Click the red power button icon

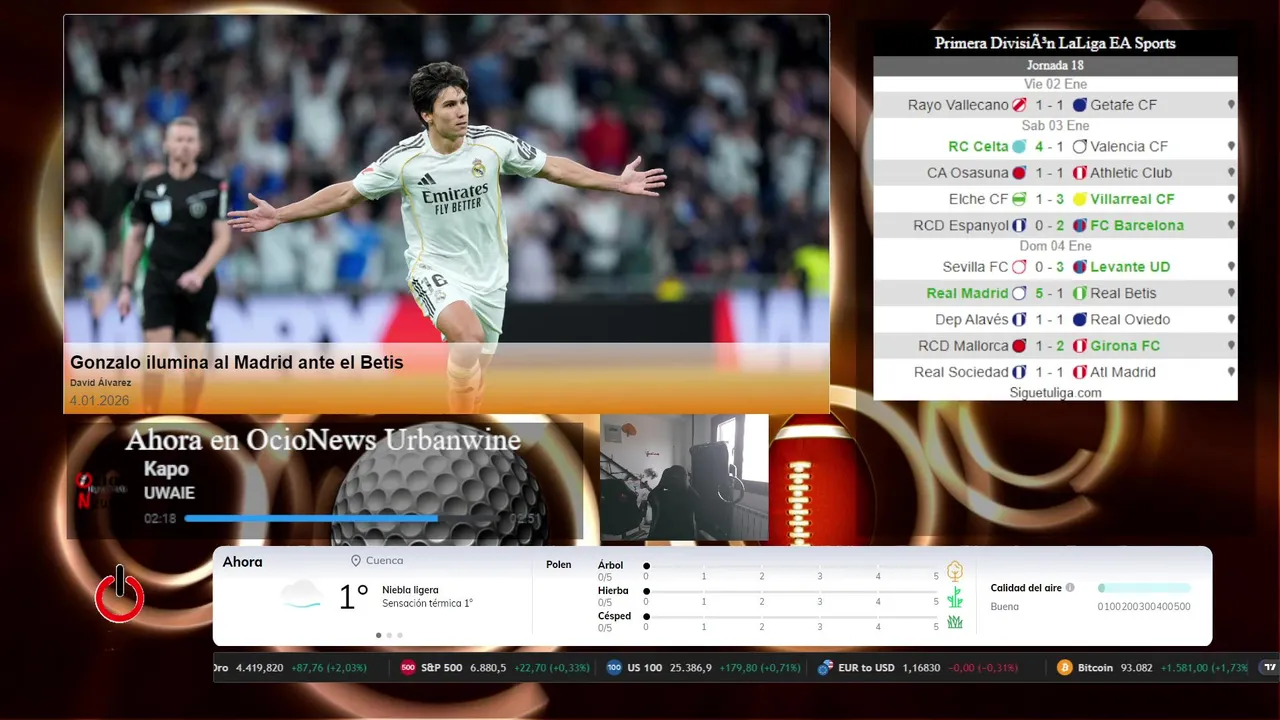pyautogui.click(x=120, y=595)
